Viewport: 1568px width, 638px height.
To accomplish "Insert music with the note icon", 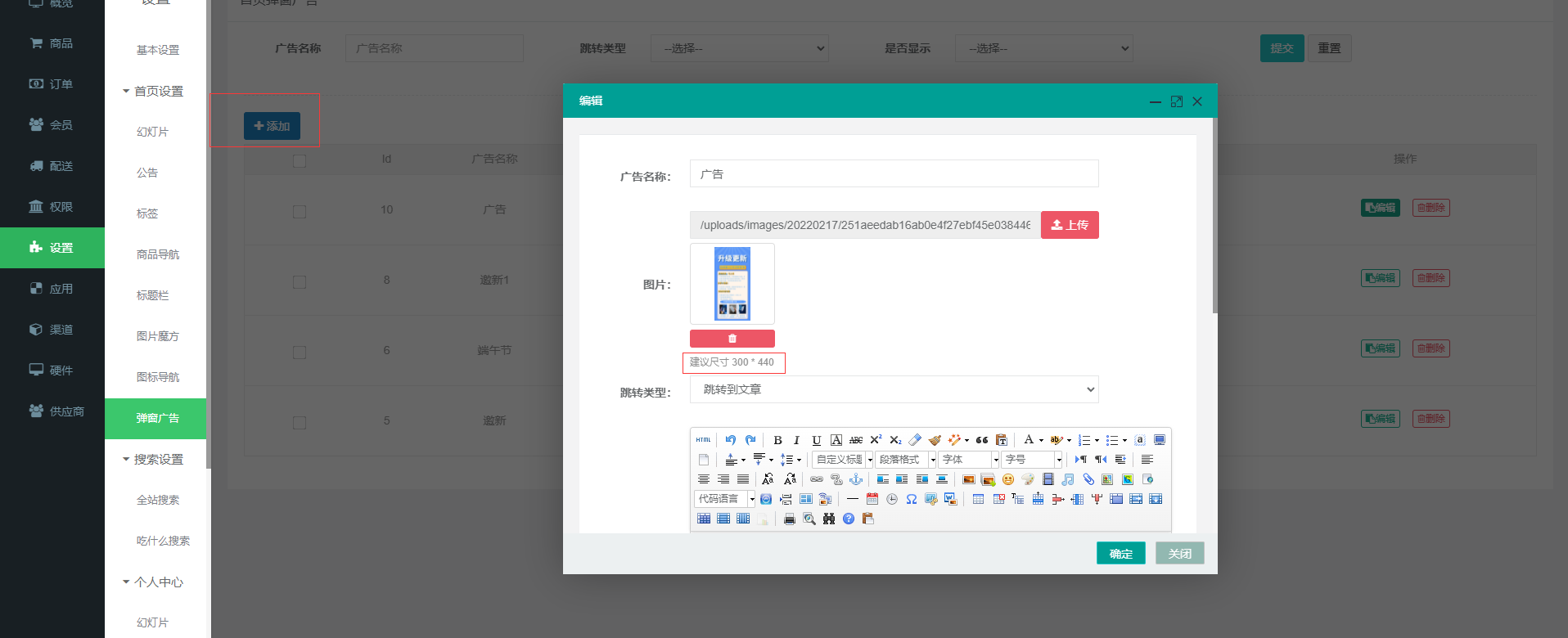I will [x=1068, y=479].
